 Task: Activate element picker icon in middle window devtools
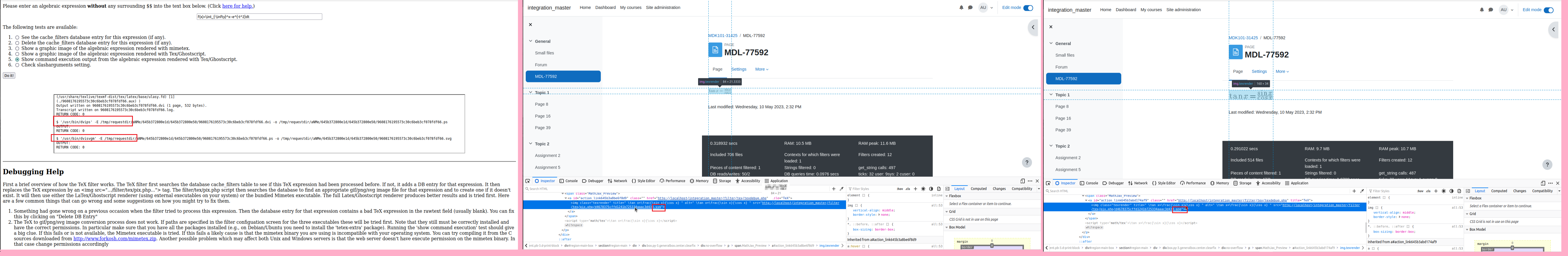click(528, 181)
